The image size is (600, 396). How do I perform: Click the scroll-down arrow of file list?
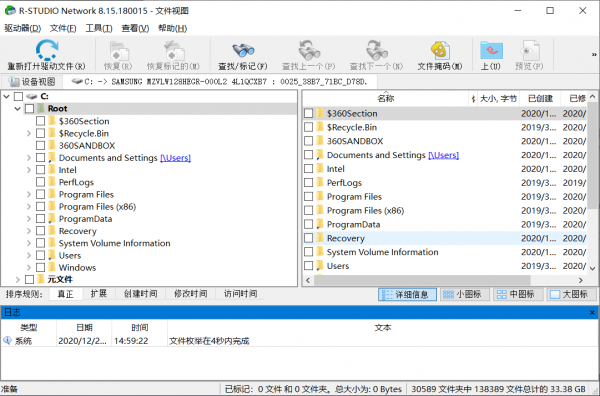(592, 268)
